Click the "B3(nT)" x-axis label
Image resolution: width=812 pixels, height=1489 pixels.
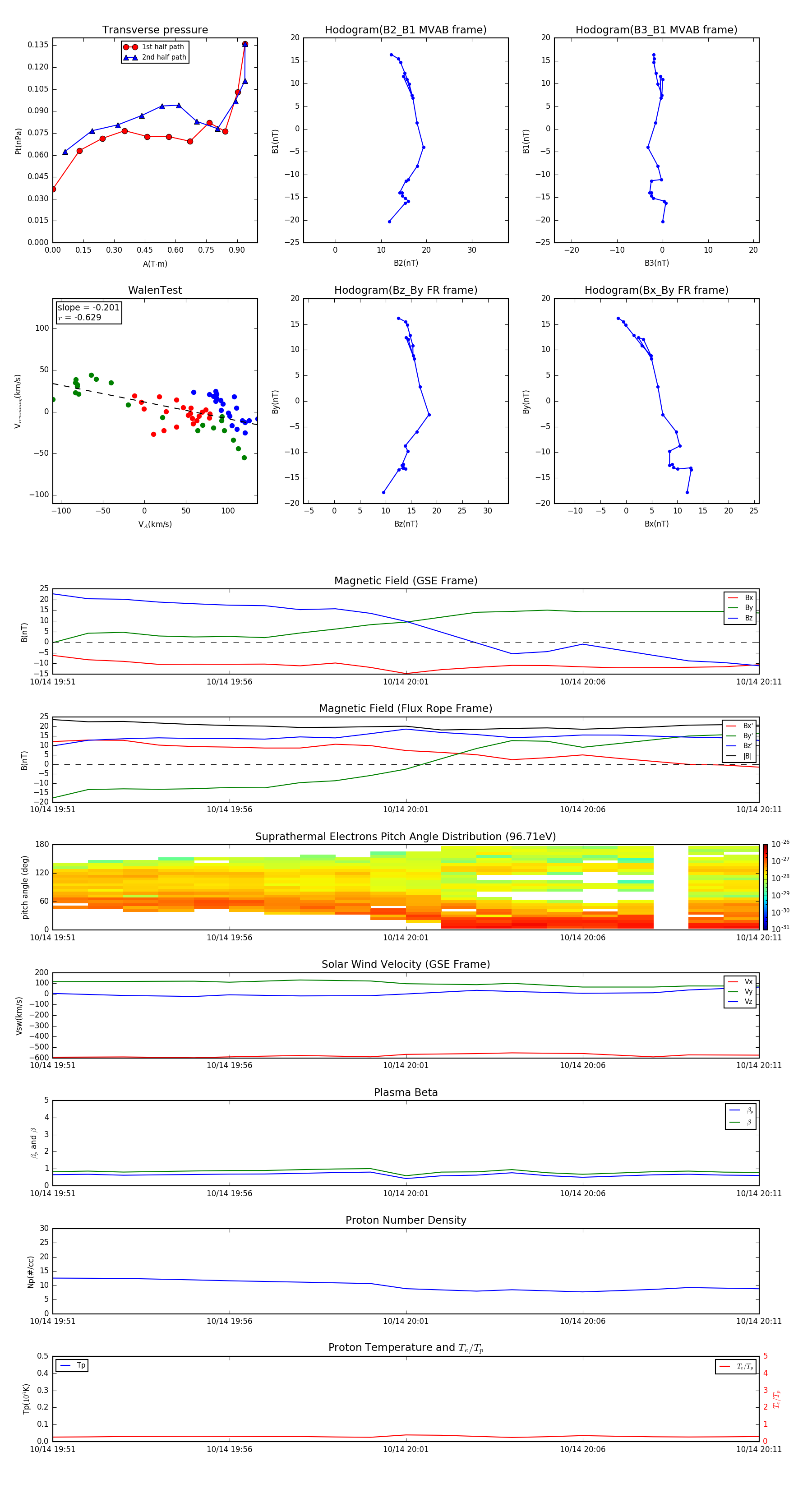coord(656,263)
